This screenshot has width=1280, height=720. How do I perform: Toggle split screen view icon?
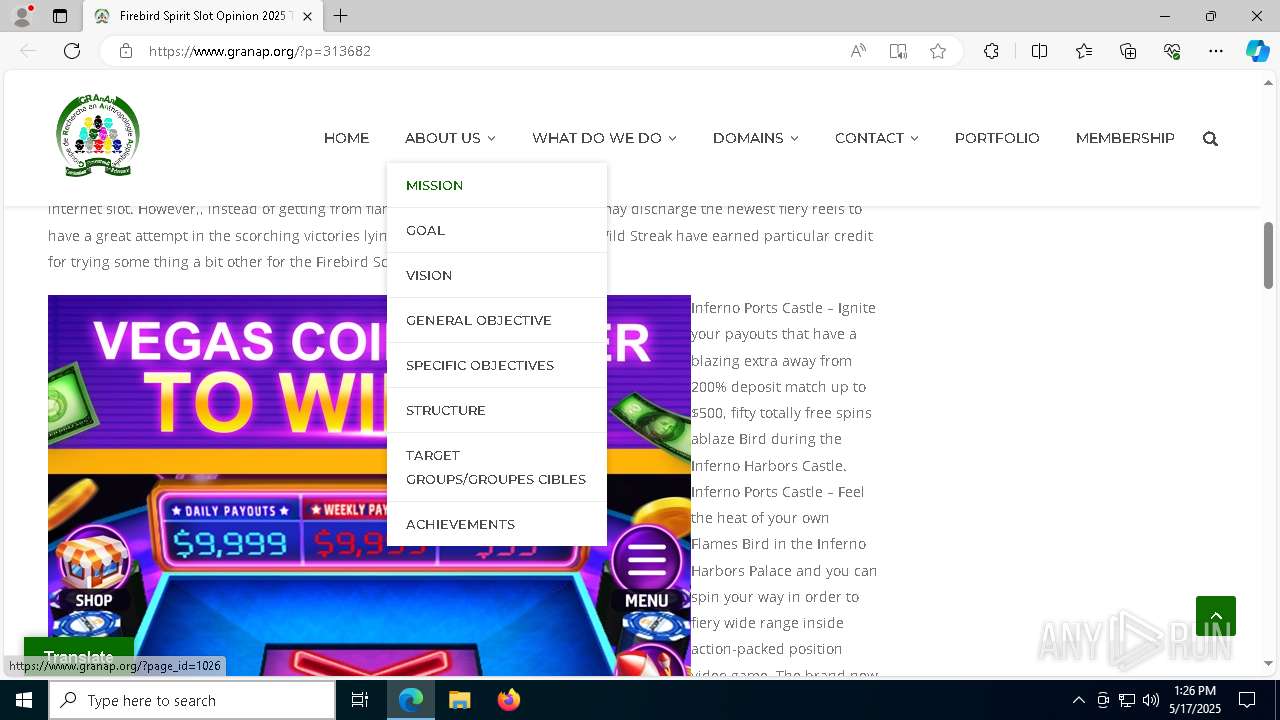click(x=1039, y=51)
